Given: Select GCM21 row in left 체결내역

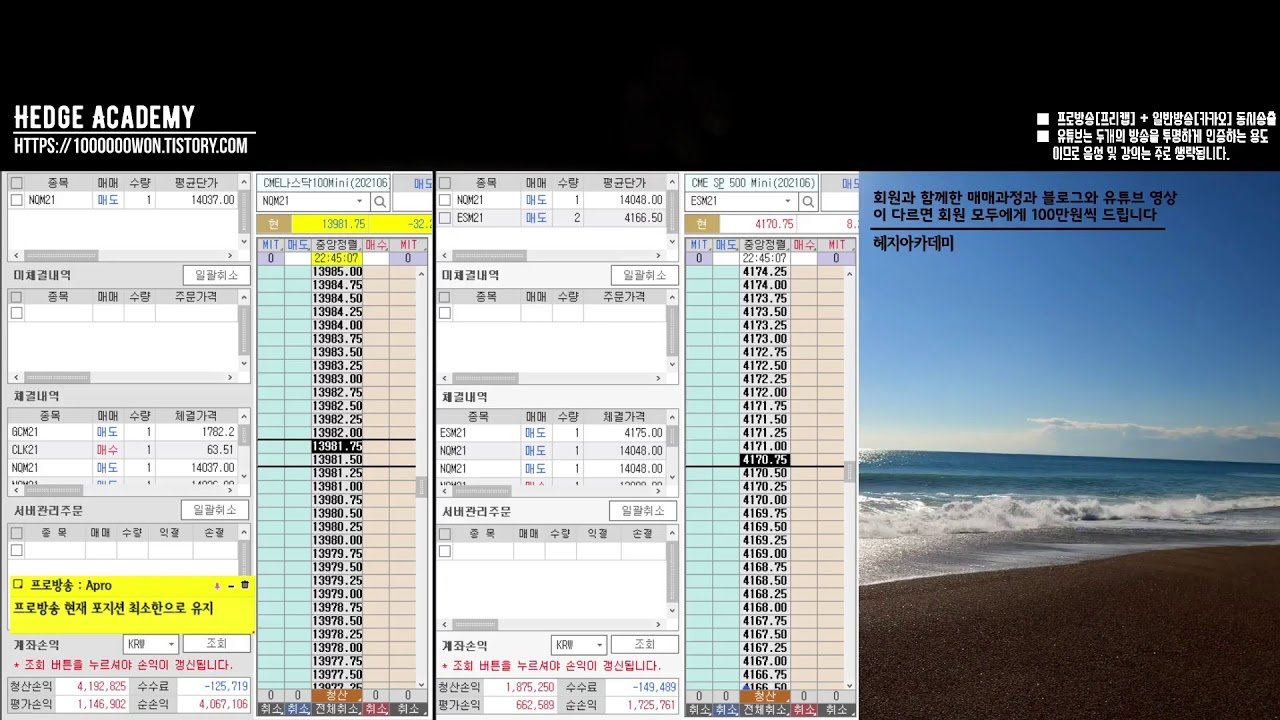Looking at the screenshot, I should click(123, 432).
